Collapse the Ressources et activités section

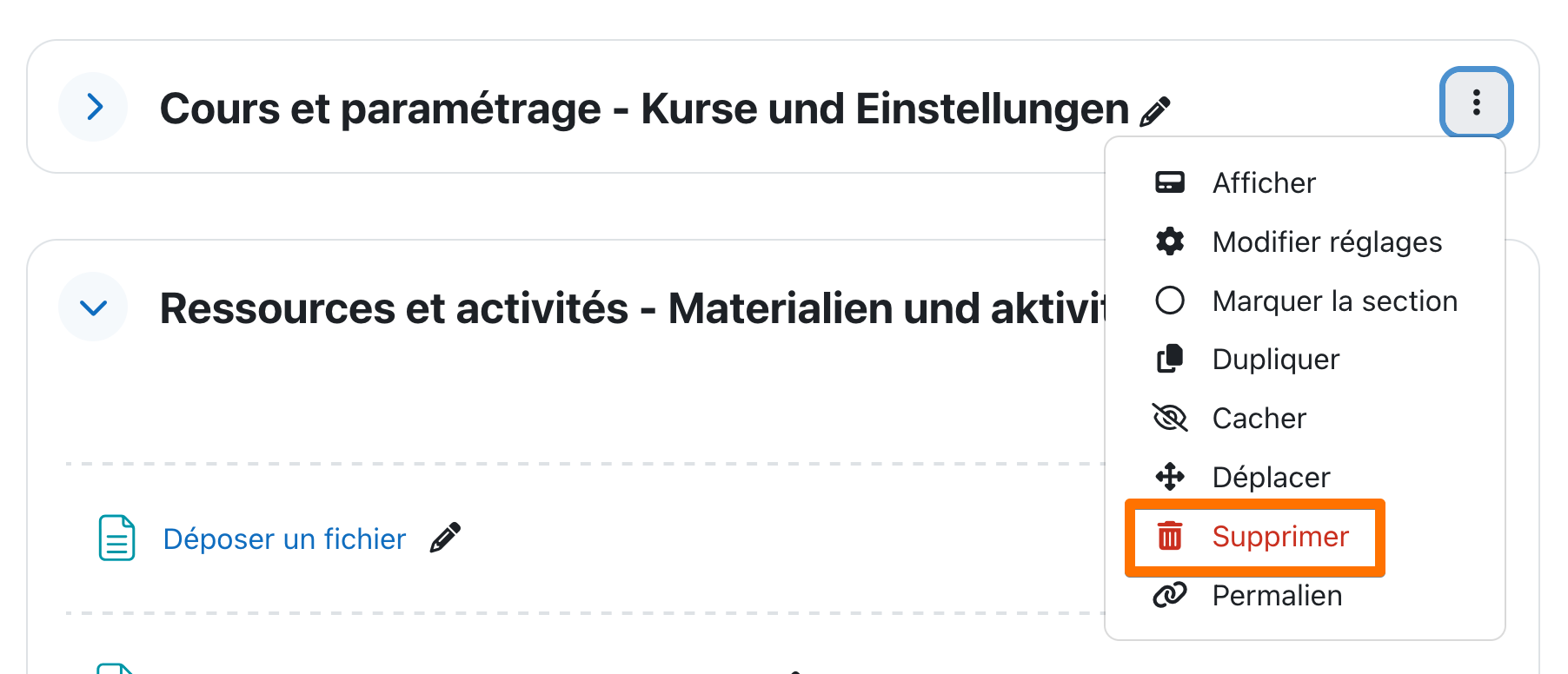click(x=94, y=307)
